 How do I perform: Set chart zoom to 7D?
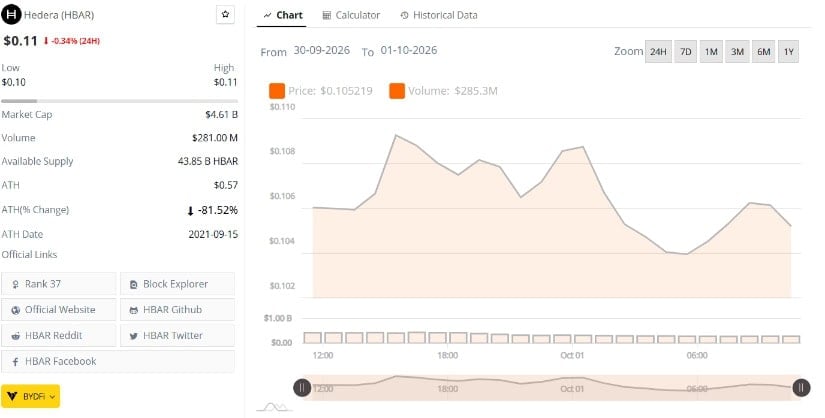click(x=686, y=52)
